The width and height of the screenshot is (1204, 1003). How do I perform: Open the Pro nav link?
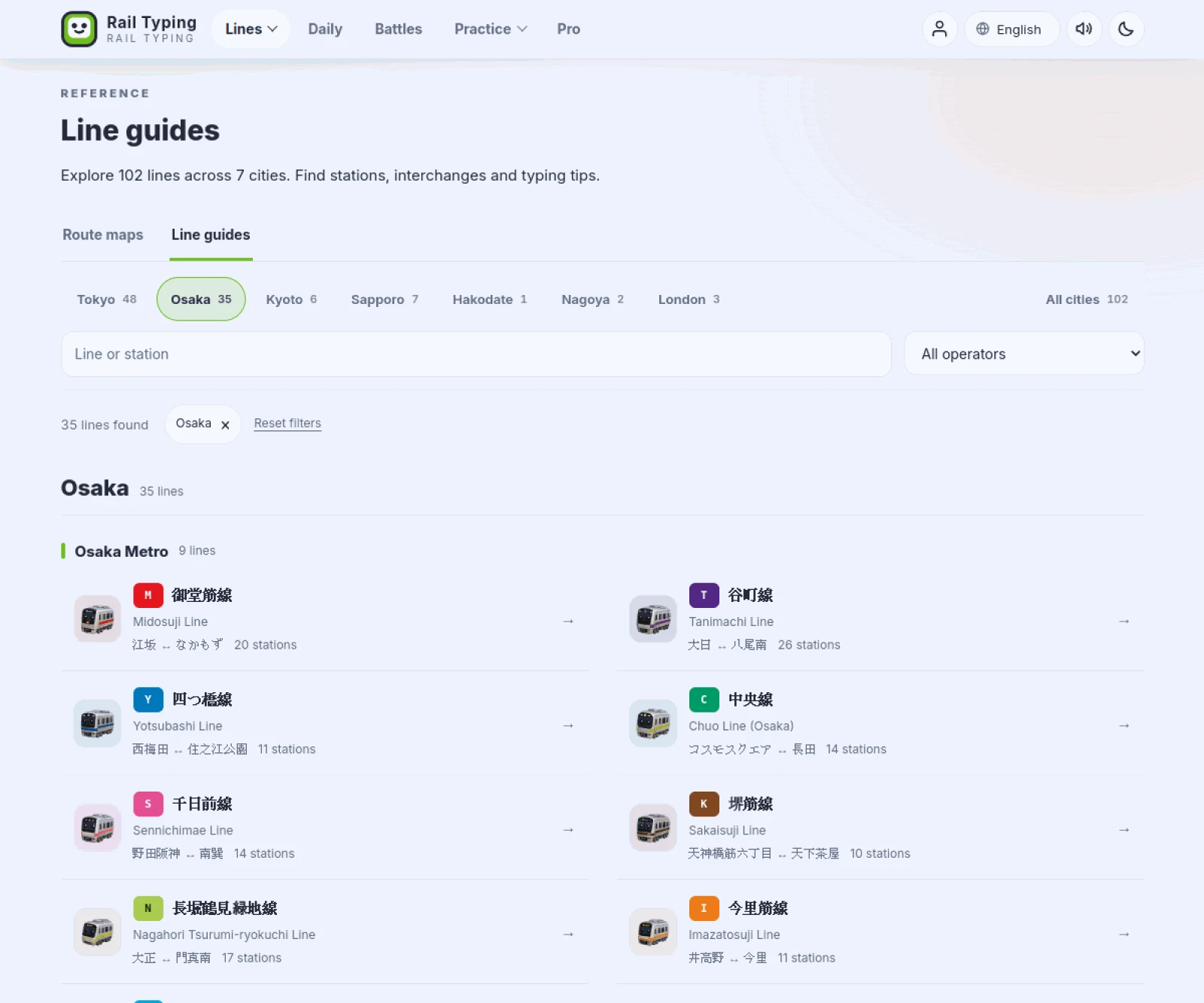568,29
